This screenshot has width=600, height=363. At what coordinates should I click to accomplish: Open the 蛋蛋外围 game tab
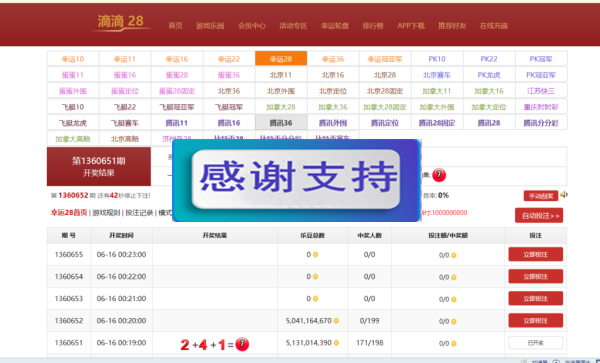click(x=73, y=91)
